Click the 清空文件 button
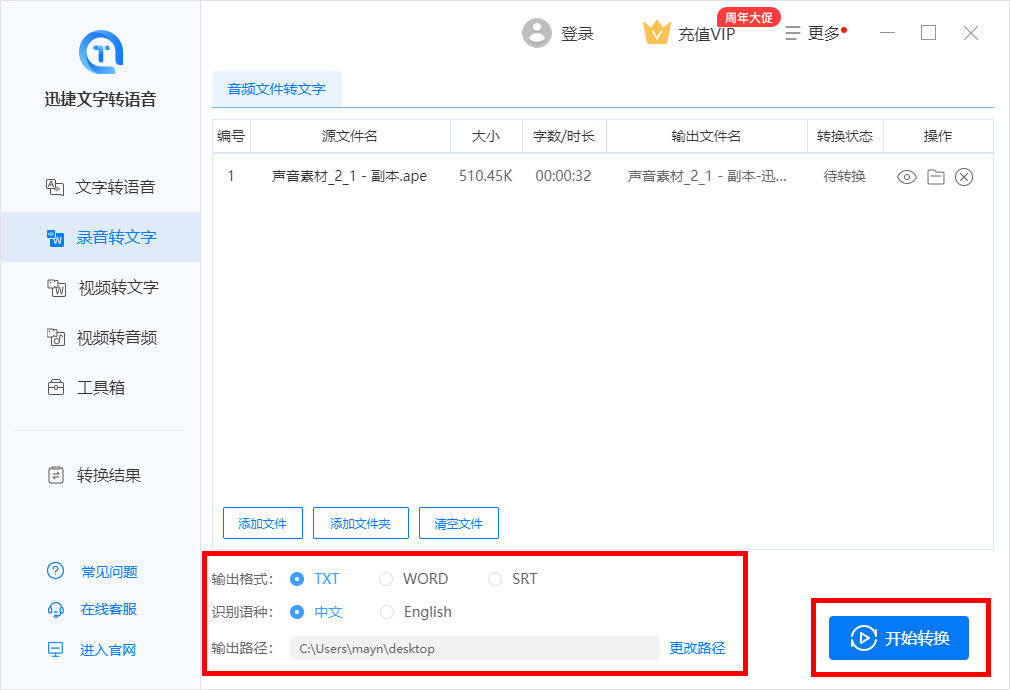This screenshot has height=690, width=1010. (x=459, y=523)
